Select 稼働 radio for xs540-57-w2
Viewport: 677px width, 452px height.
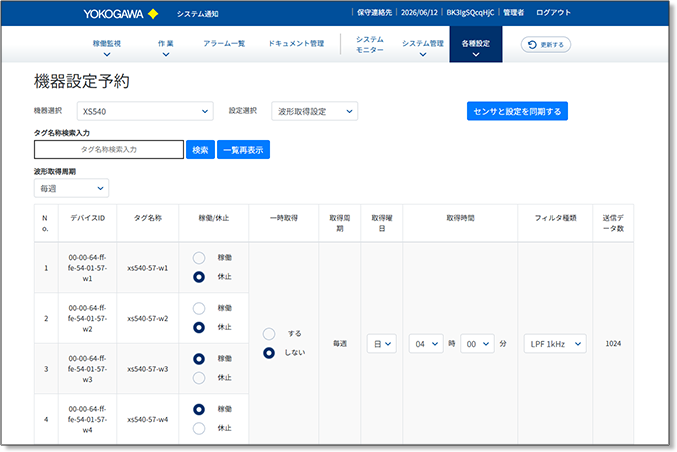199,308
